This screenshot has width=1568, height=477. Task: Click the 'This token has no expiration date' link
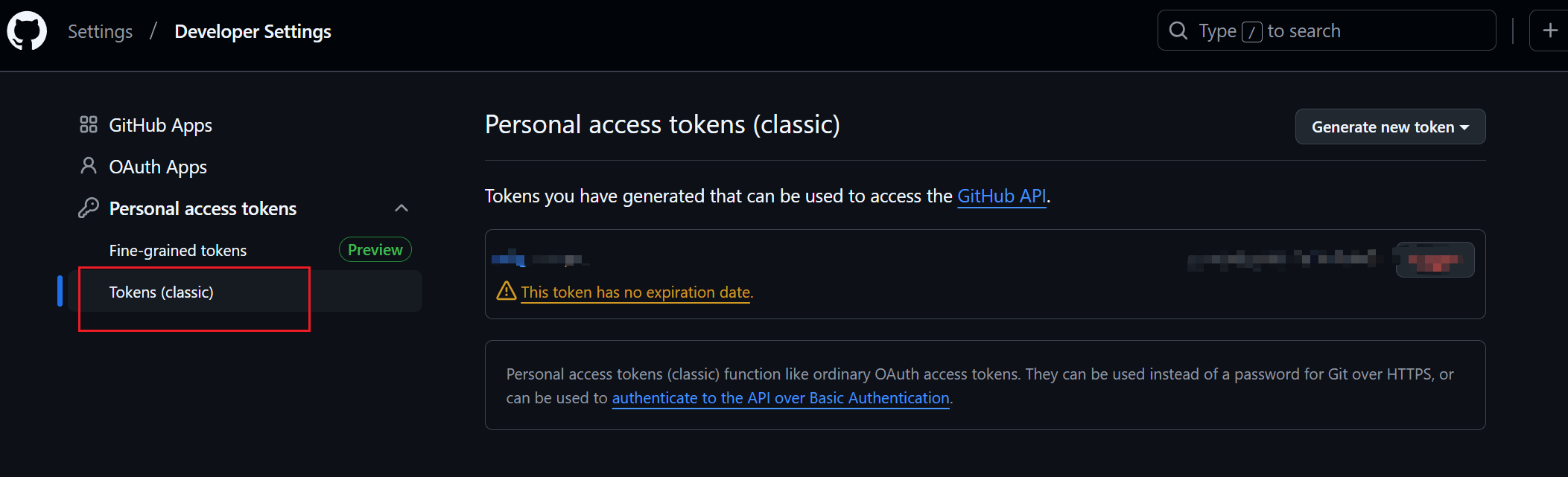637,292
